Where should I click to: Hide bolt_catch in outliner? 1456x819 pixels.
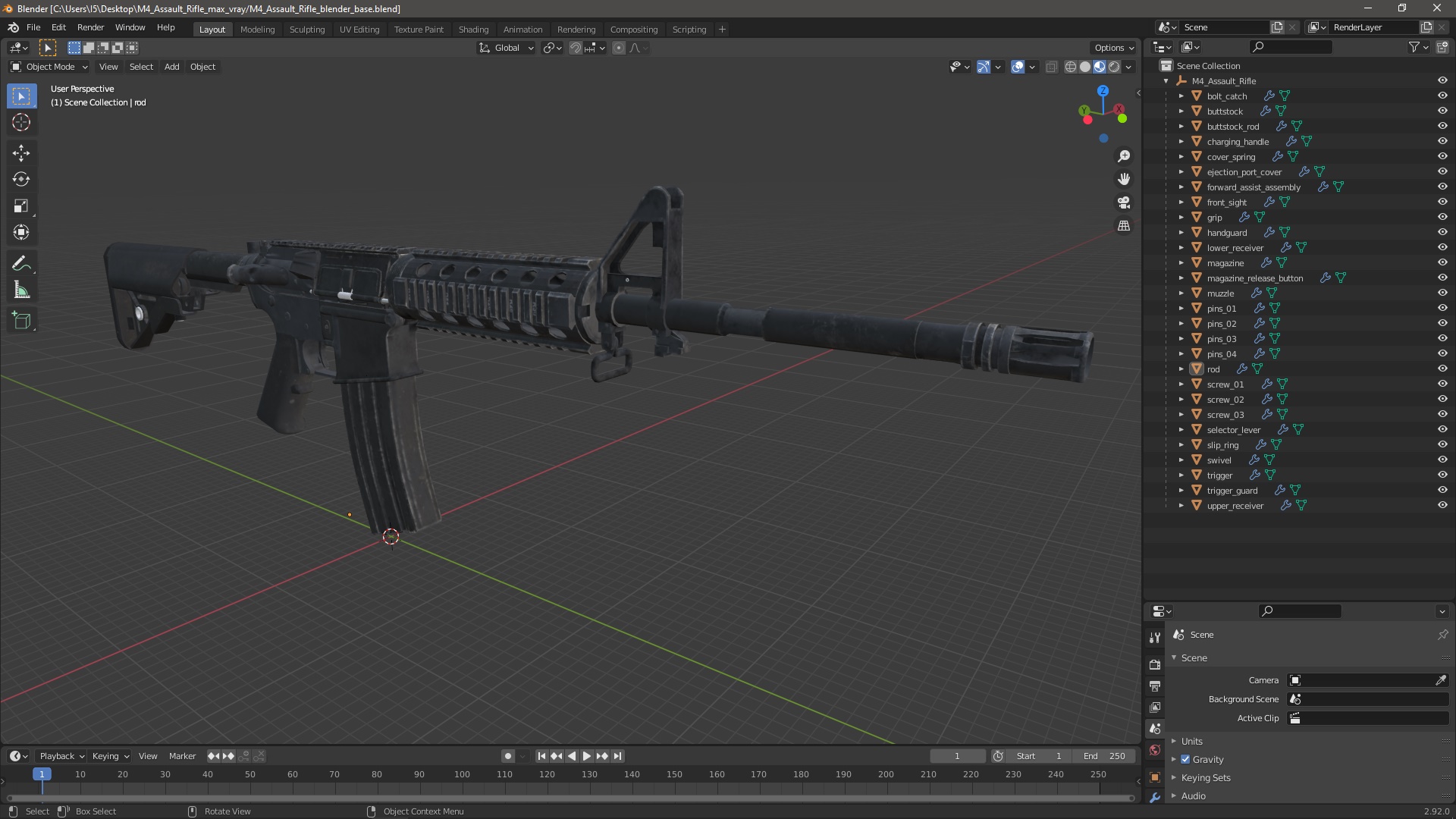pyautogui.click(x=1442, y=96)
